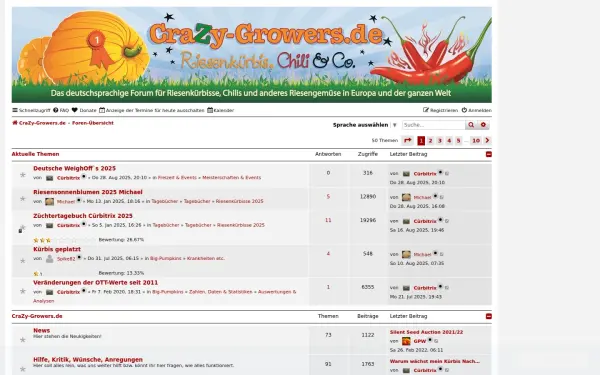600x375 pixels.
Task: Click Michael's avatar in Riesensonnenblumen author line
Action: (x=49, y=202)
